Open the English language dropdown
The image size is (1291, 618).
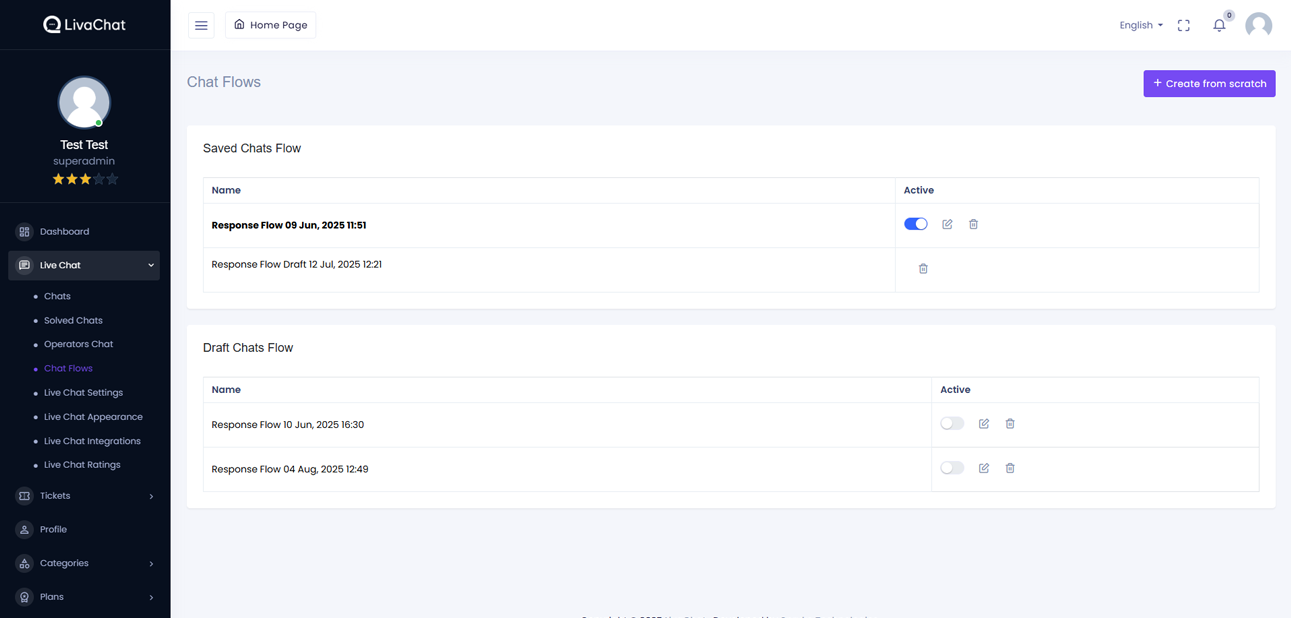[x=1140, y=25]
